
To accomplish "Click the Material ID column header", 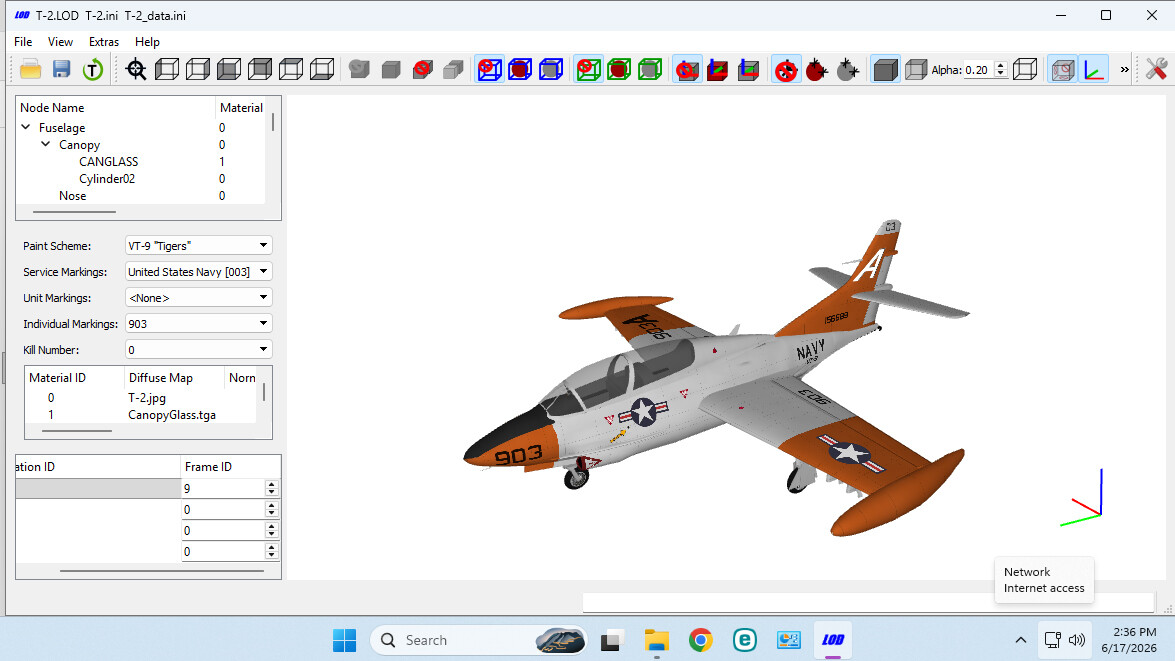I will [74, 378].
